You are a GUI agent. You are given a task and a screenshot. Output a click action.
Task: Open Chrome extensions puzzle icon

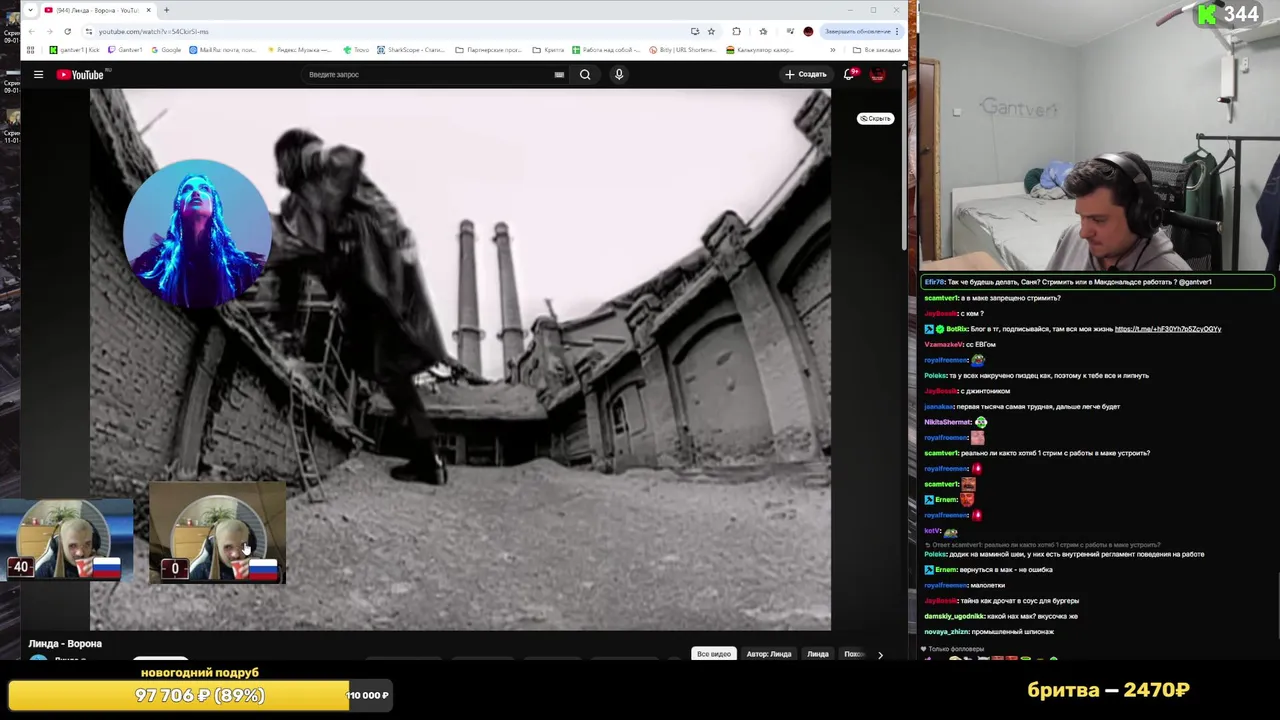[x=737, y=31]
